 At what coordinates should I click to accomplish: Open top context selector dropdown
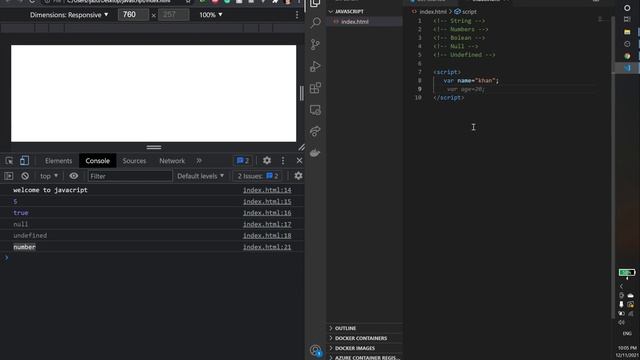click(x=49, y=176)
